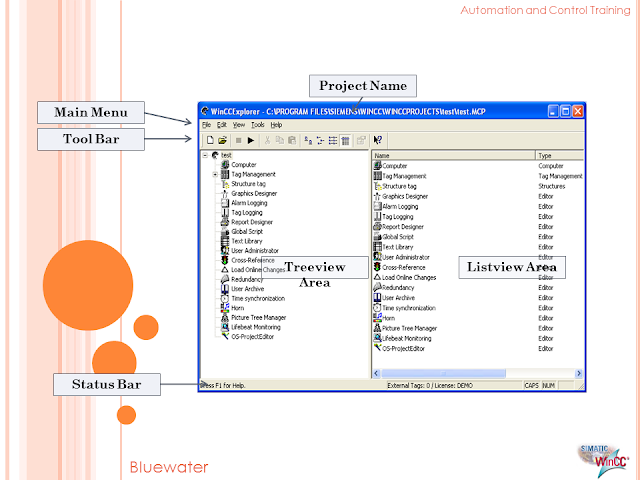Select Graphics Designer in the tree view

point(254,193)
